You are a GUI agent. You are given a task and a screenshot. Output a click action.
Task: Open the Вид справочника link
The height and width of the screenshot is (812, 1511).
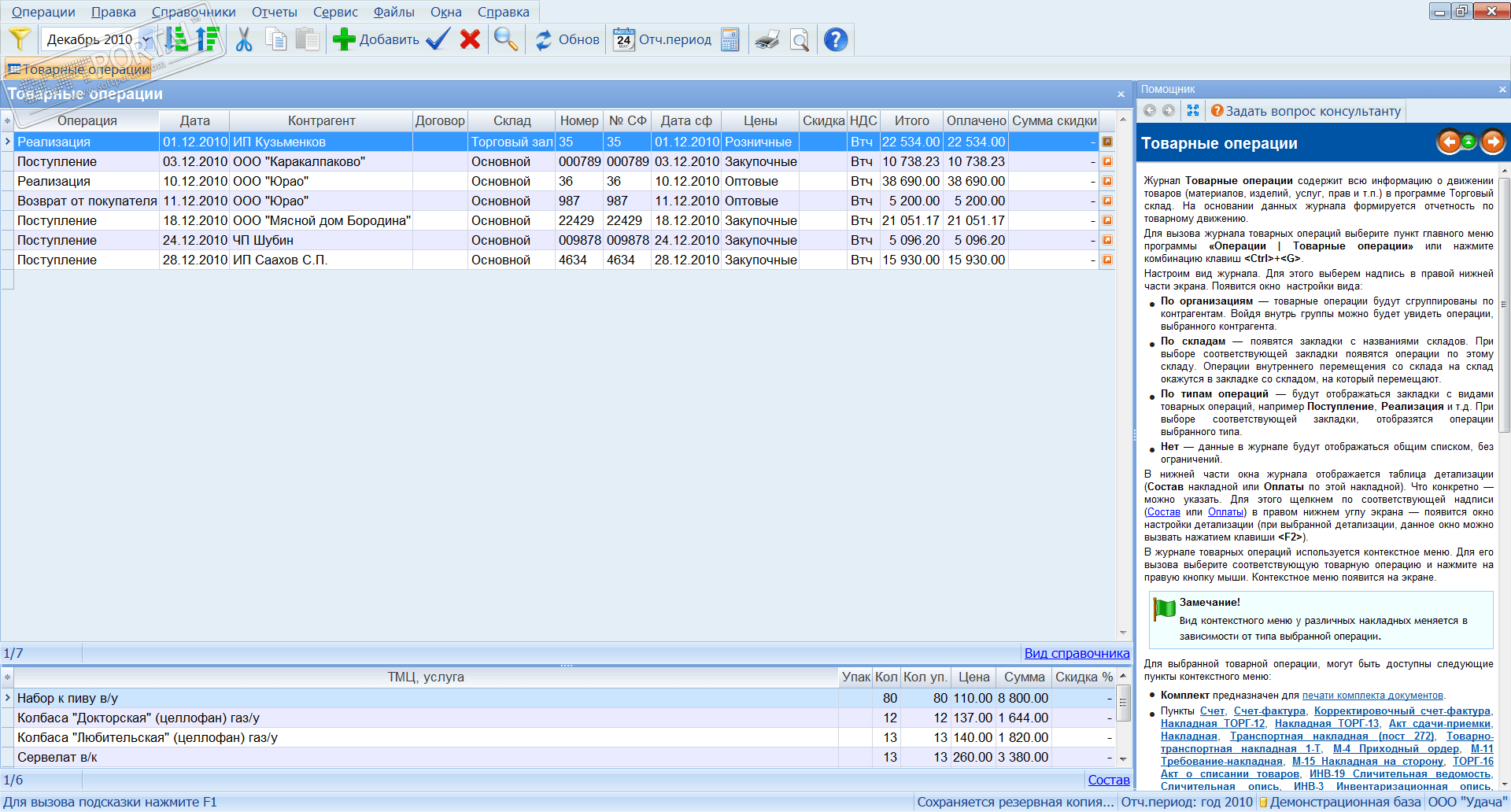click(x=1077, y=653)
